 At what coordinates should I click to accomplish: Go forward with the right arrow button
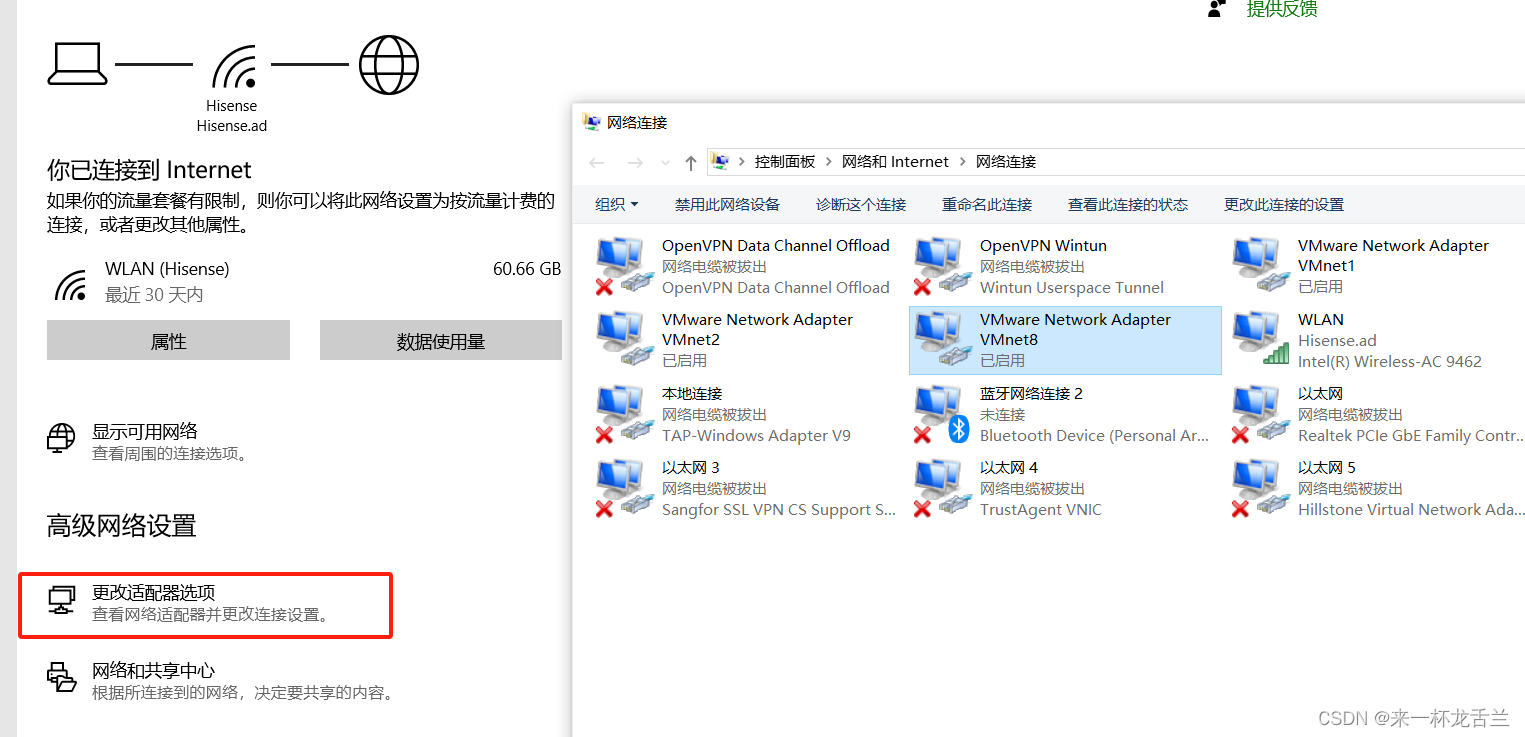tap(634, 162)
